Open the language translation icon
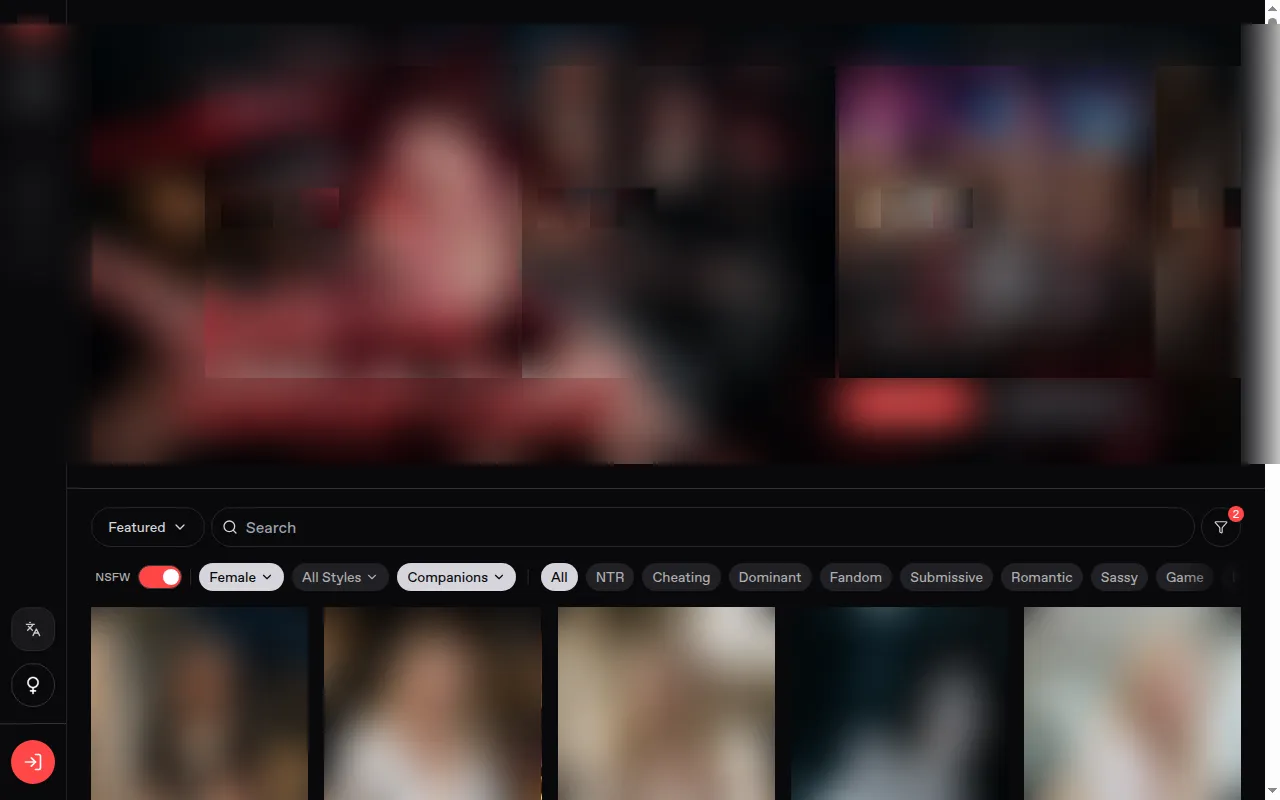The height and width of the screenshot is (800, 1280). tap(33, 629)
